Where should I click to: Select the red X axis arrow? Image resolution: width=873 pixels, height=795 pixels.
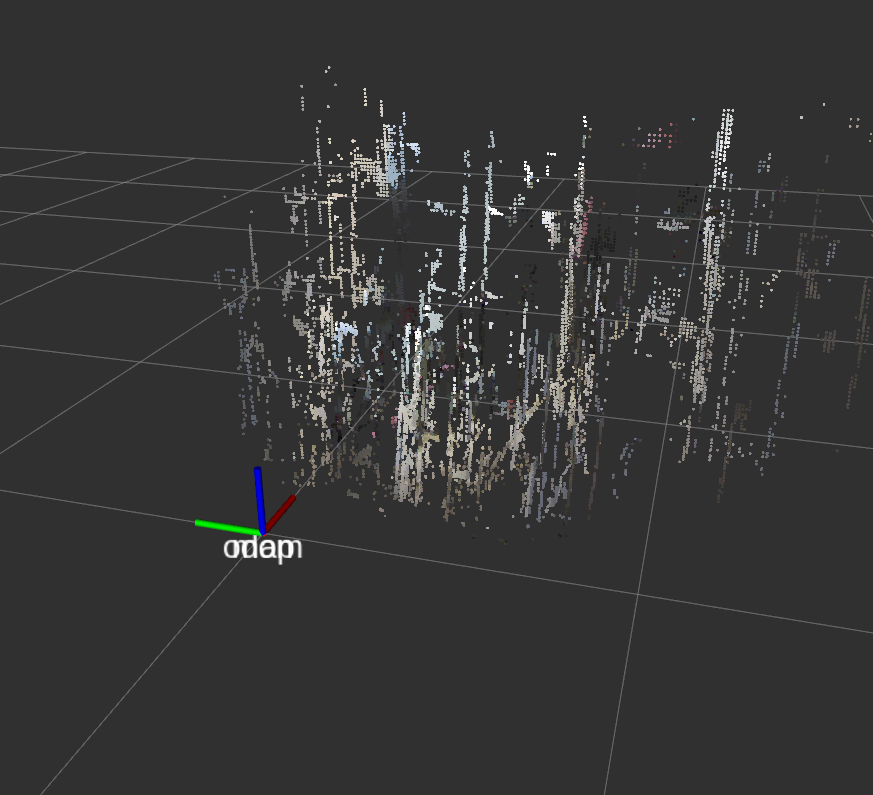[280, 513]
